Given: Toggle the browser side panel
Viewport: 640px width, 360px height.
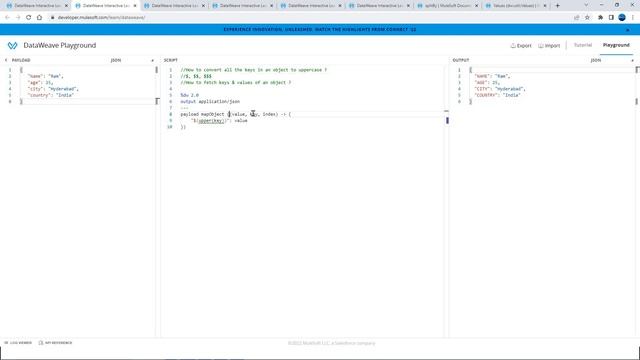Looking at the screenshot, I should pyautogui.click(x=611, y=18).
